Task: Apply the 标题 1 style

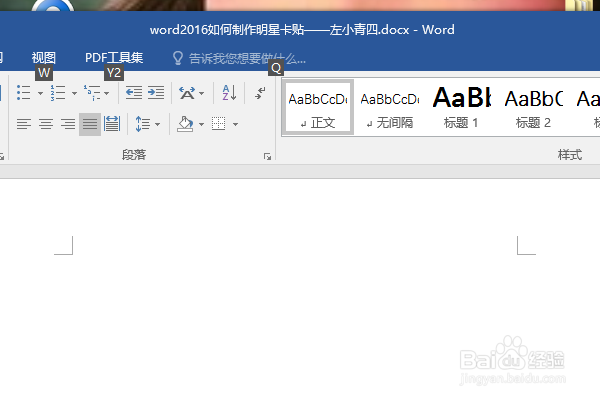Action: click(462, 107)
